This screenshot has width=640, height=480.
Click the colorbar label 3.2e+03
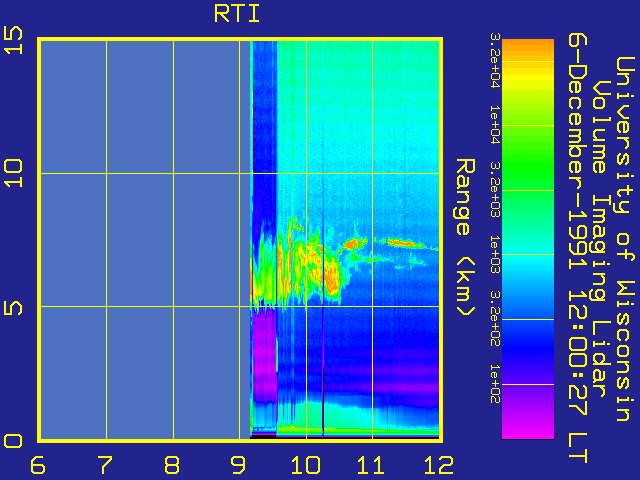(495, 189)
